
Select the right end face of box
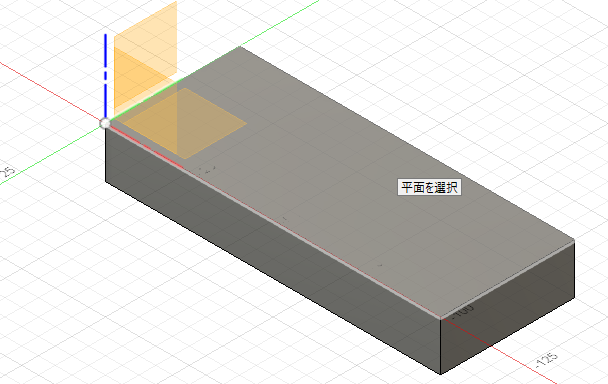coord(508,308)
